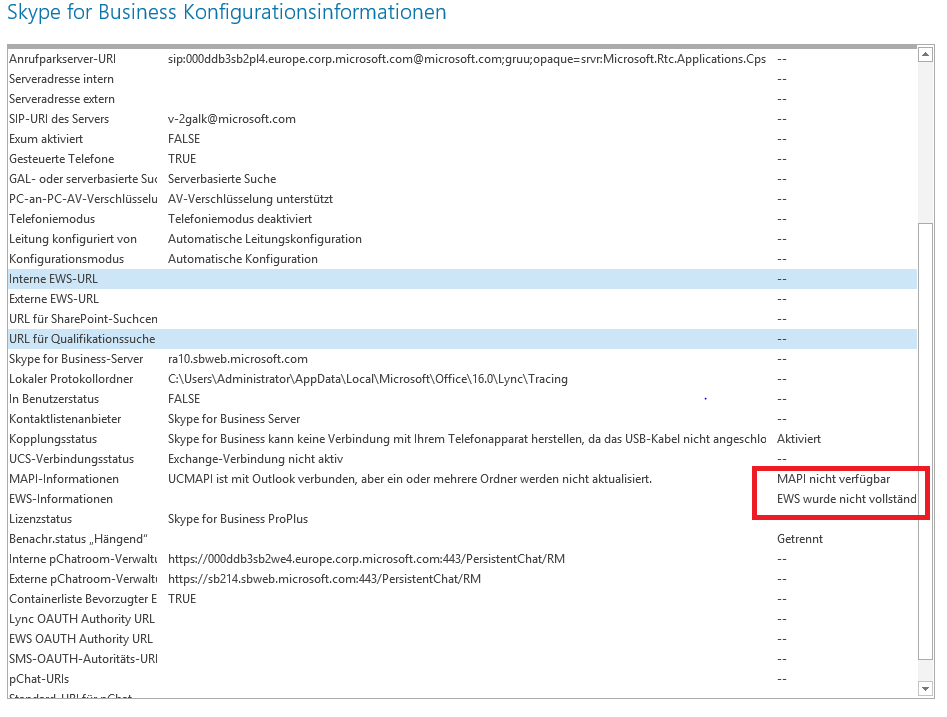This screenshot has width=947, height=717.
Task: Click the Kontaktlistenanbieter label
Action: point(65,419)
